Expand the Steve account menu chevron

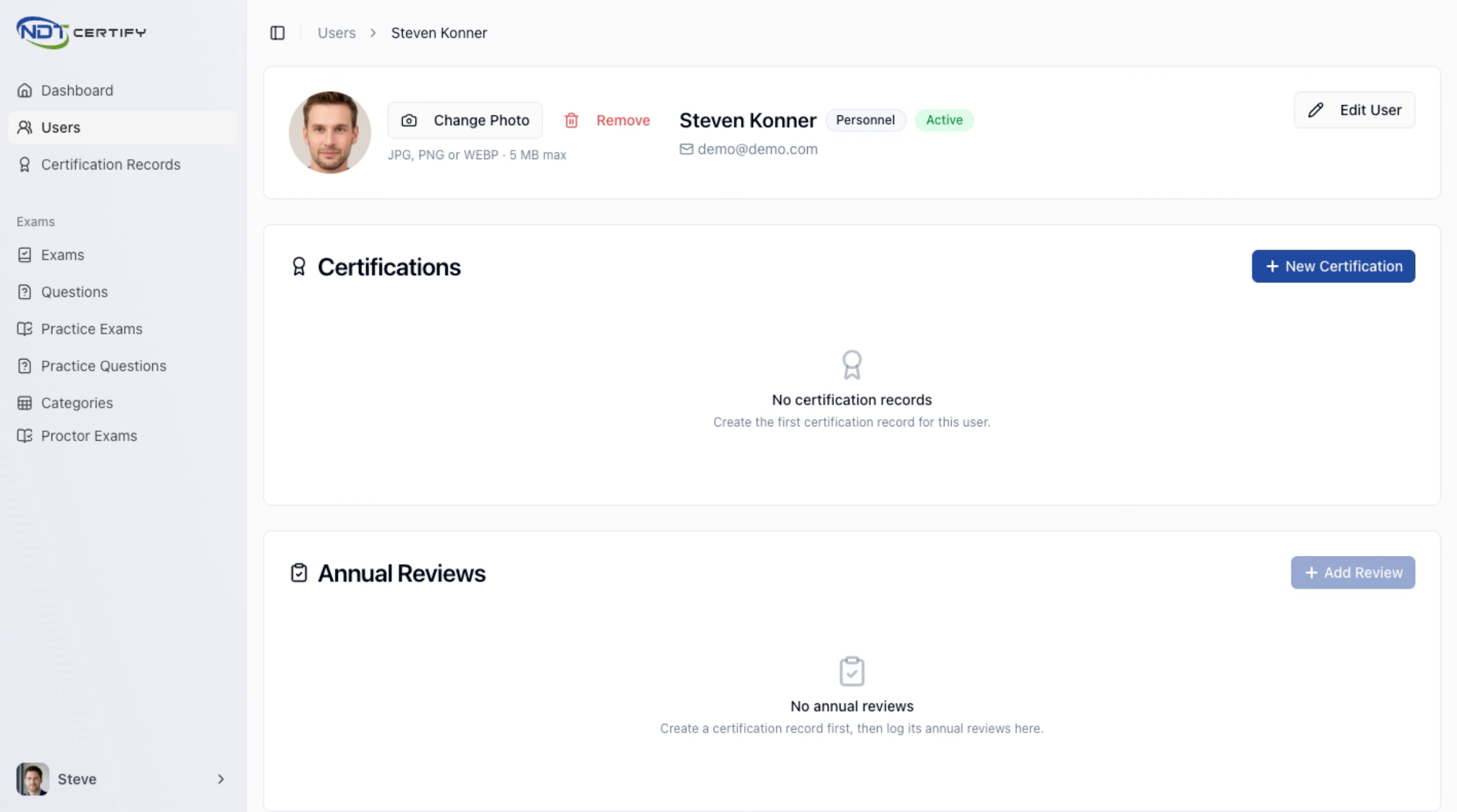click(220, 779)
